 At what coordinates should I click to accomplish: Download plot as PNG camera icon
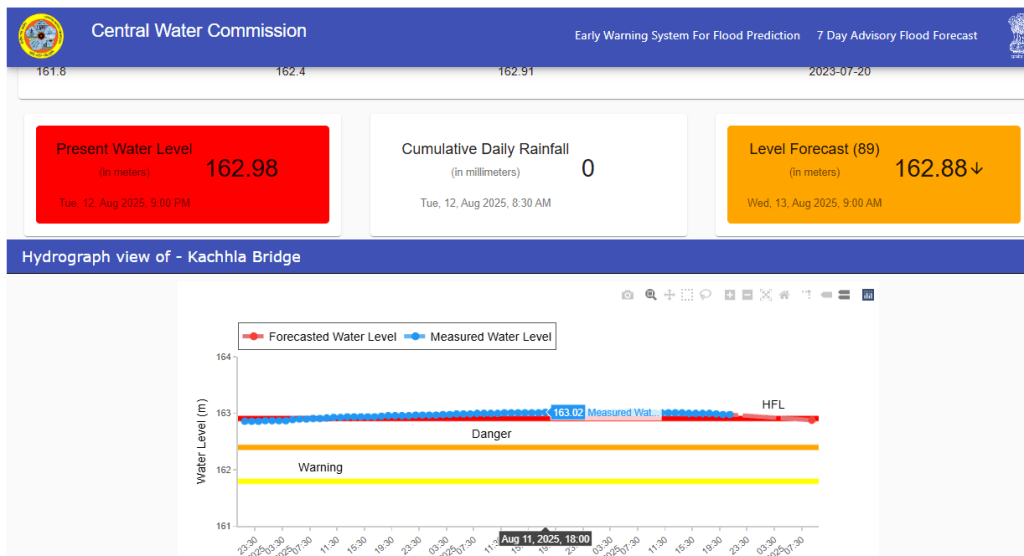(x=627, y=295)
